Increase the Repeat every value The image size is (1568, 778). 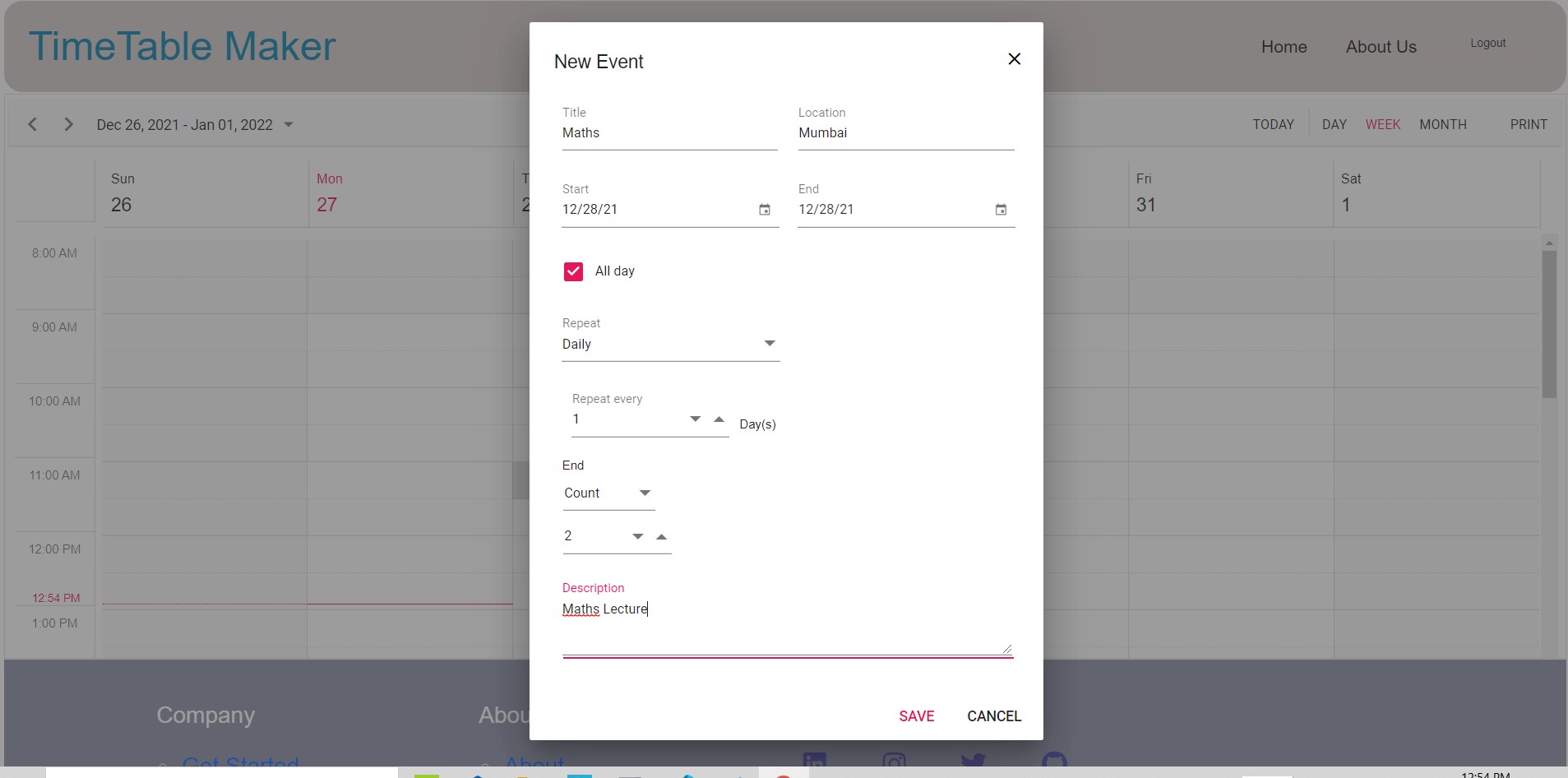coord(719,419)
